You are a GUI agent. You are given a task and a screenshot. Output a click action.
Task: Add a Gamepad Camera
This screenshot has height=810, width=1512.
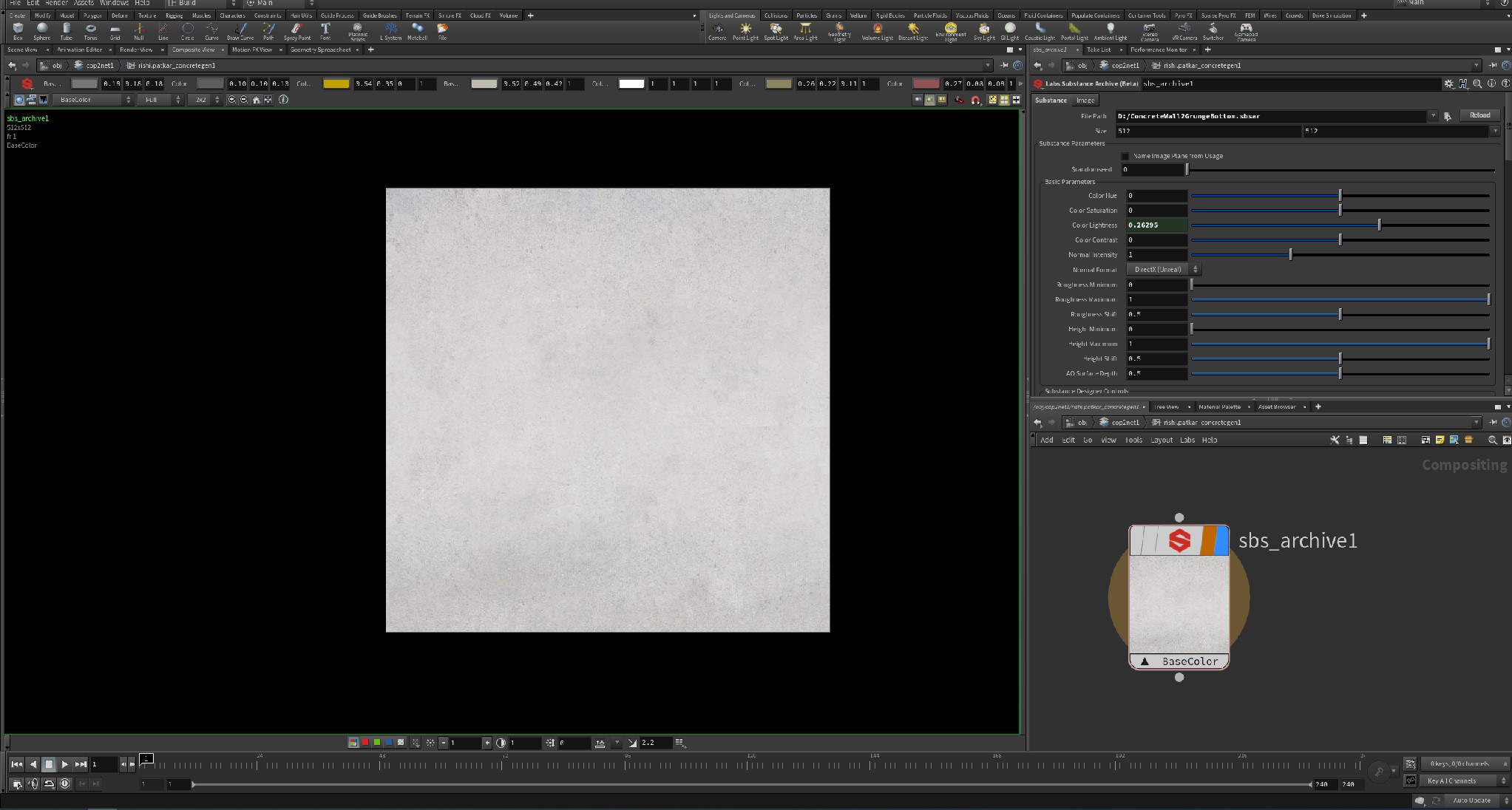coord(1246,32)
